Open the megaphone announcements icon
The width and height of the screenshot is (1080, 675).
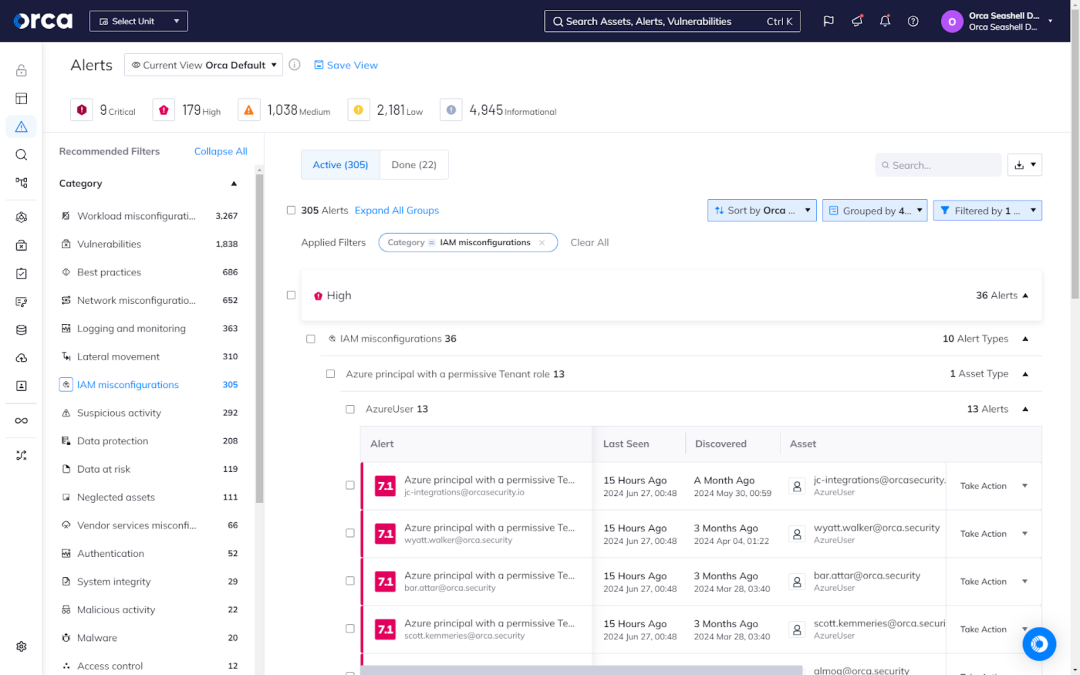[x=857, y=21]
